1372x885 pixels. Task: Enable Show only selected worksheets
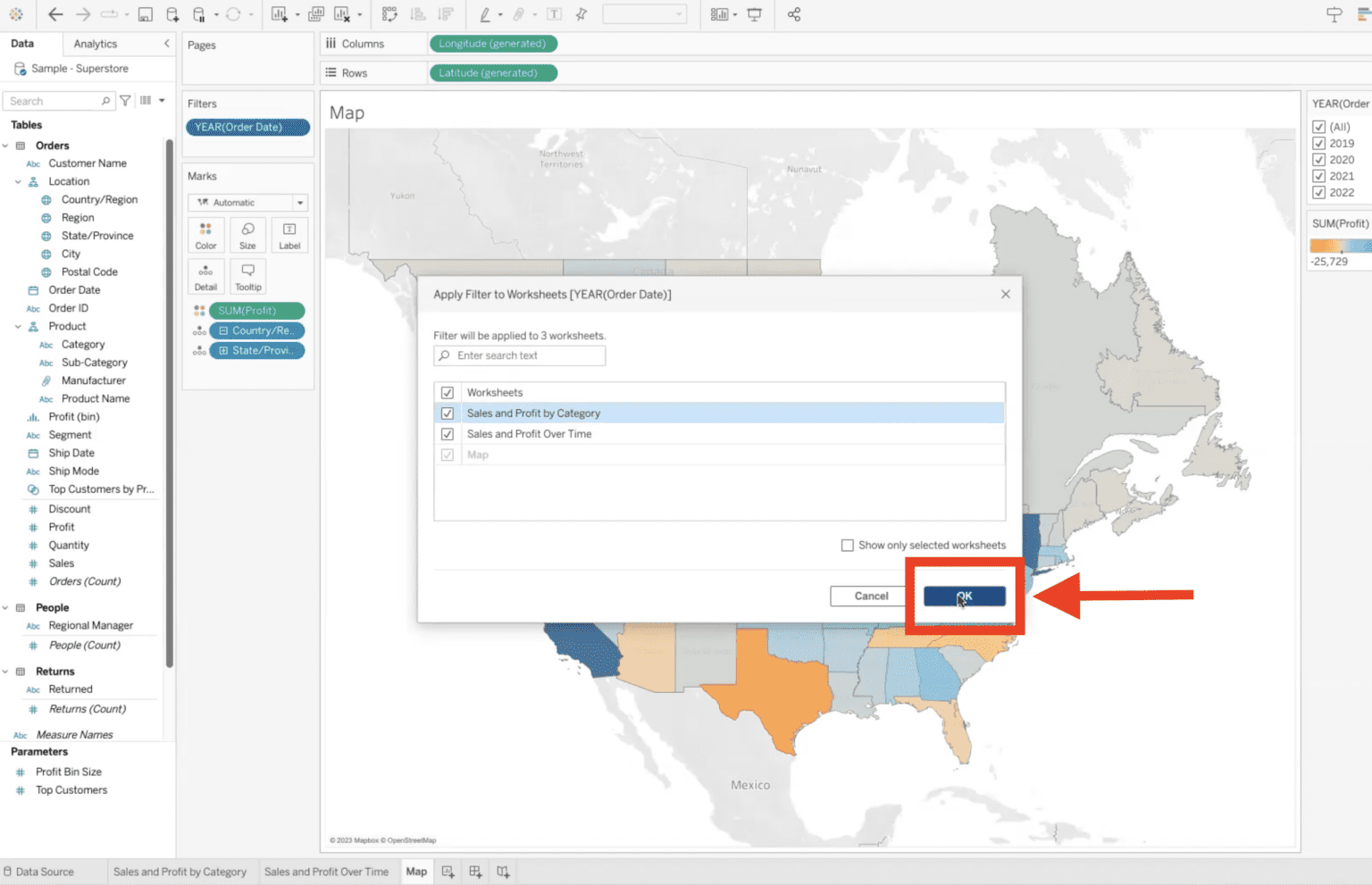[x=847, y=545]
